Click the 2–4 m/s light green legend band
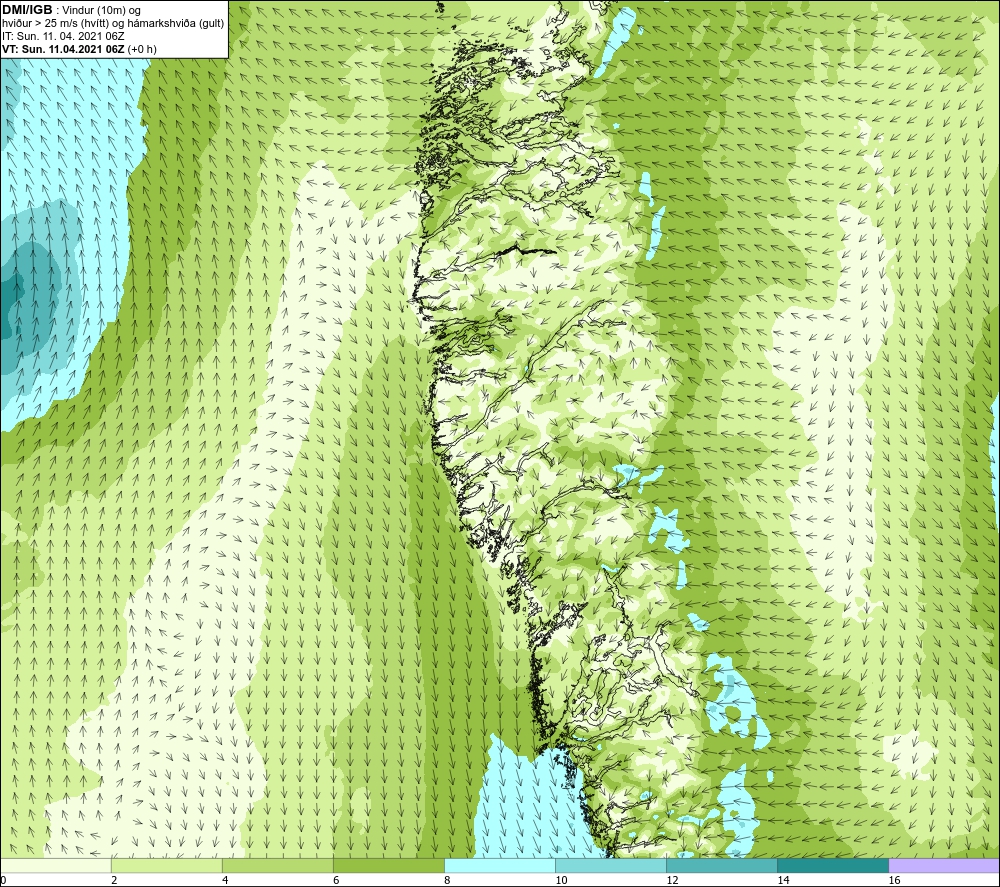The width and height of the screenshot is (1000, 887). click(166, 865)
